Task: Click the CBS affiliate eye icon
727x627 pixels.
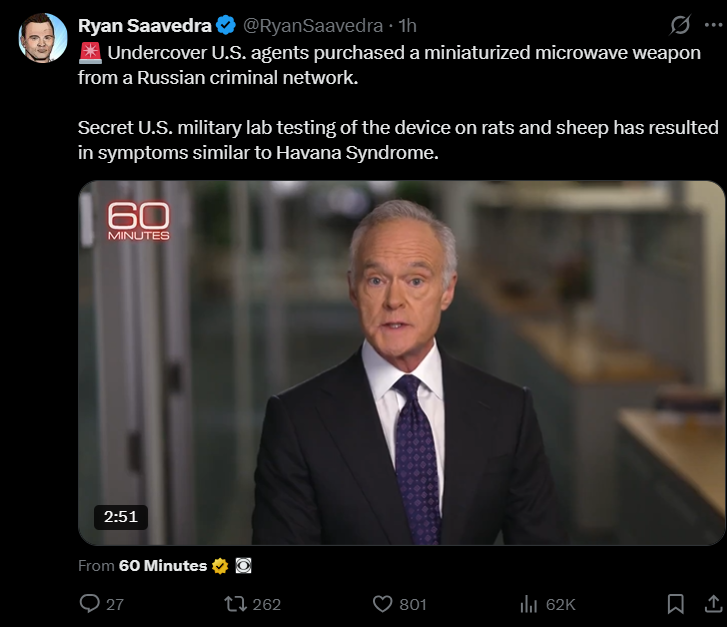Action: [x=243, y=566]
